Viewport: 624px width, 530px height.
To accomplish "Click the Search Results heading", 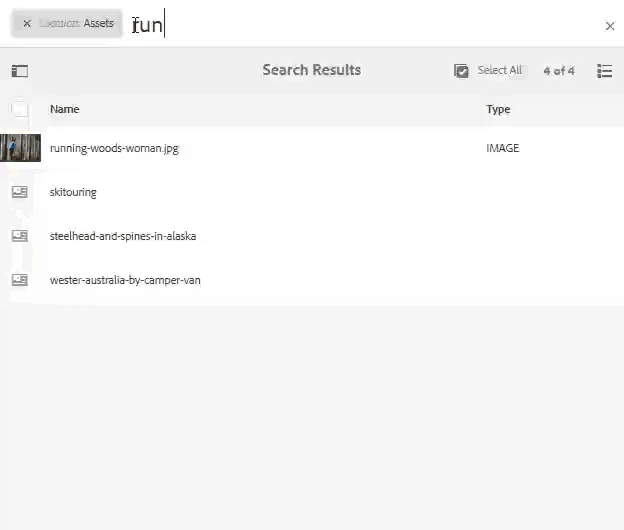I will pyautogui.click(x=312, y=70).
